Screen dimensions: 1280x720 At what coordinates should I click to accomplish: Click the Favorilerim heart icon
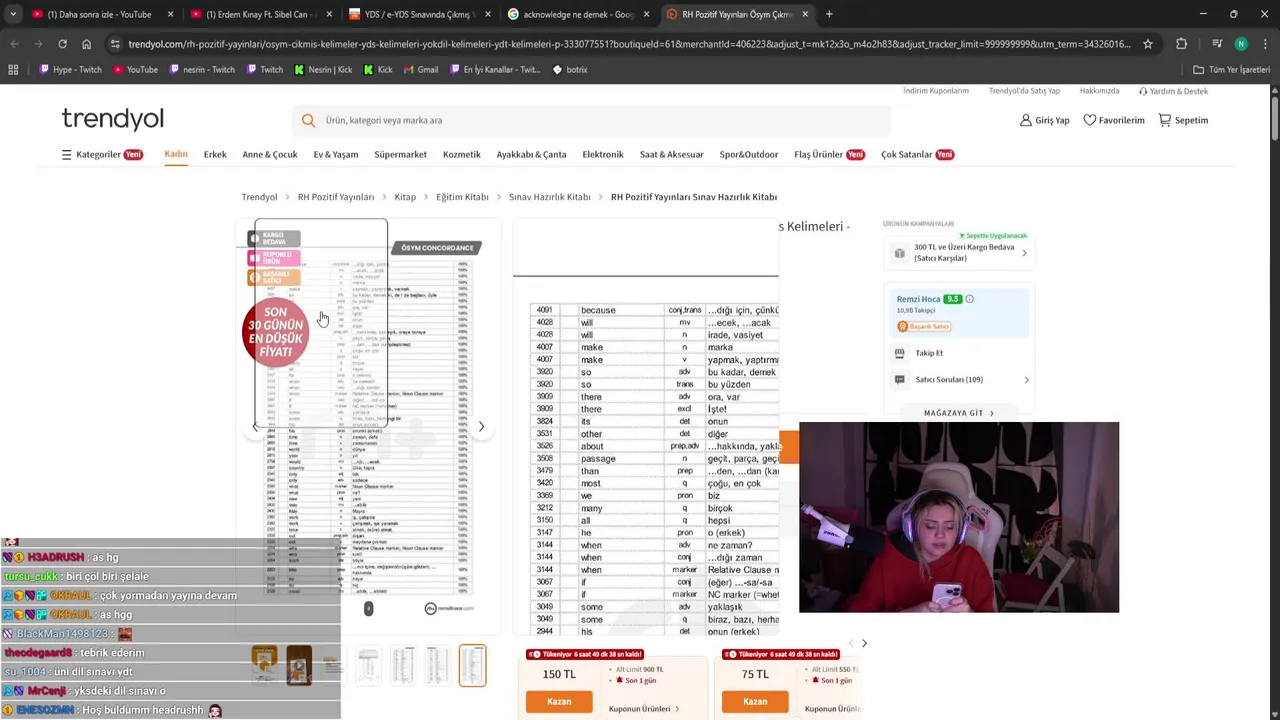pyautogui.click(x=1089, y=120)
